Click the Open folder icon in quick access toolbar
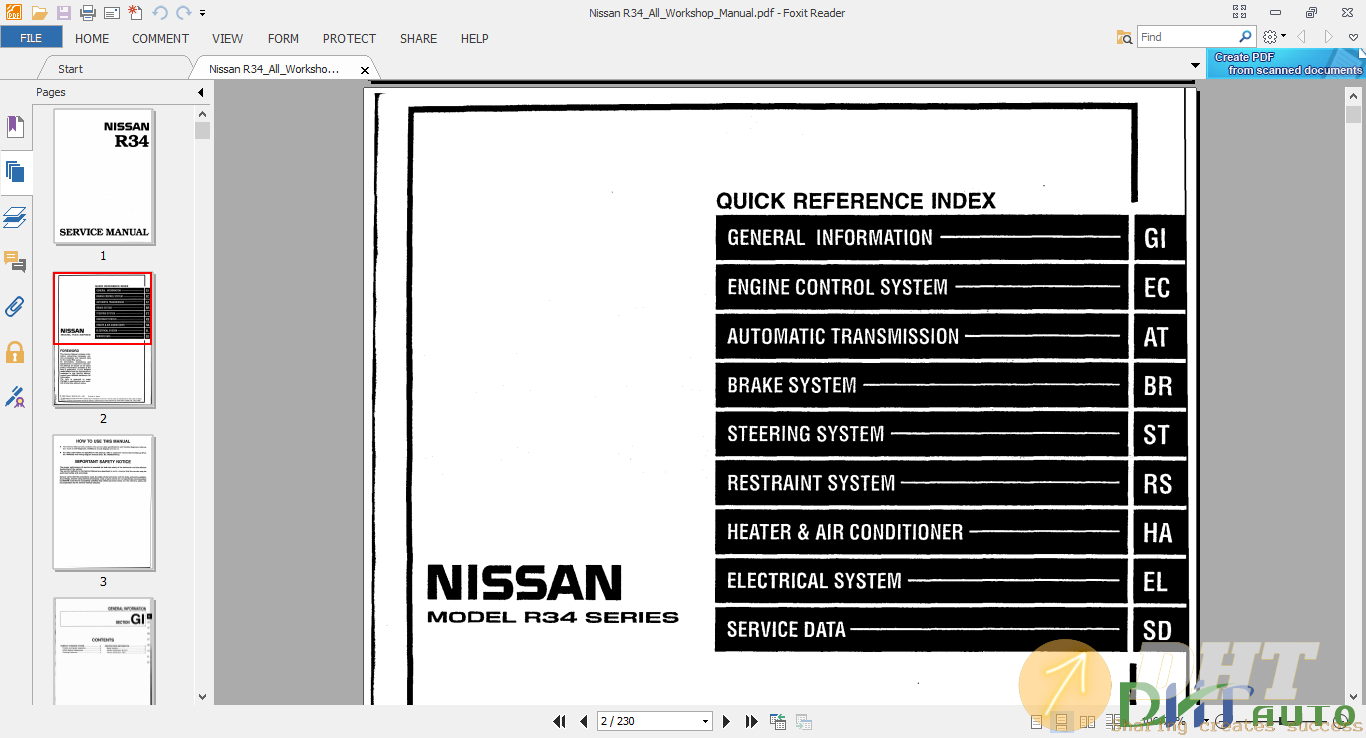This screenshot has width=1366, height=738. (39, 13)
